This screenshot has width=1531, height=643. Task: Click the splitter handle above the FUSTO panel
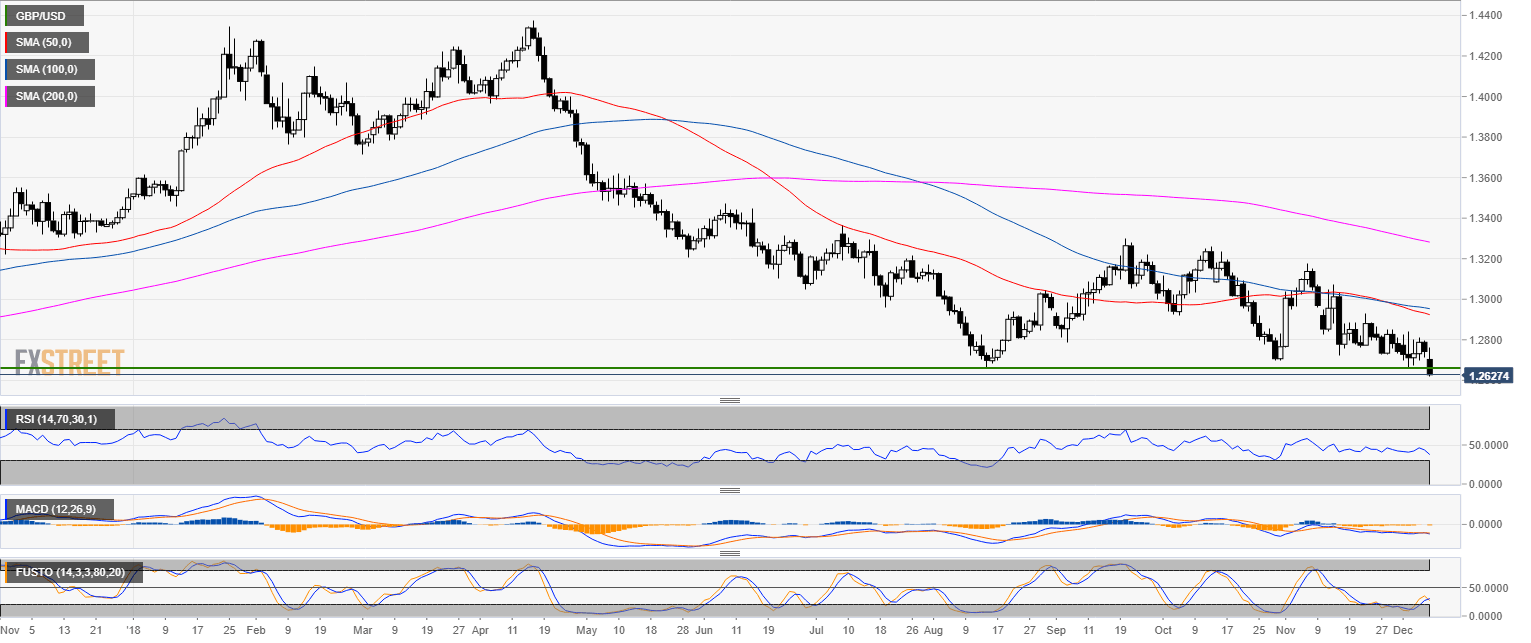point(729,553)
